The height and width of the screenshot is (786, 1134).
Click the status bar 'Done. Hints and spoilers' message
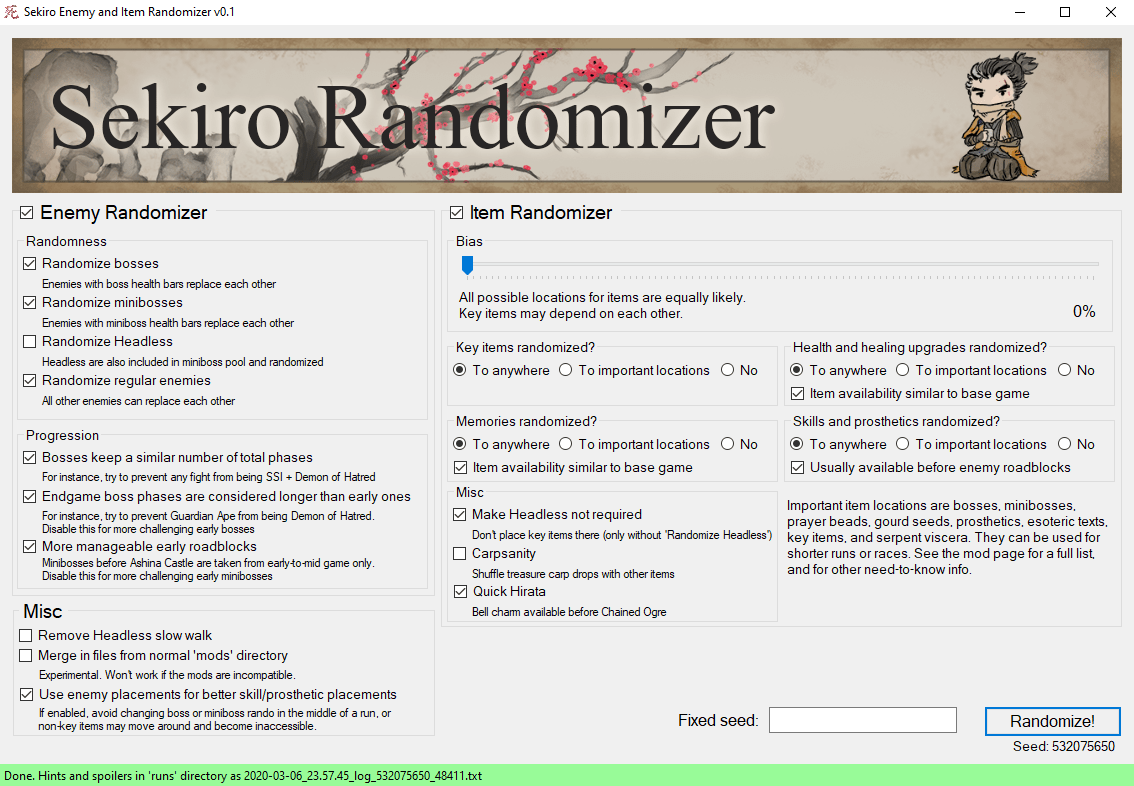pos(243,776)
